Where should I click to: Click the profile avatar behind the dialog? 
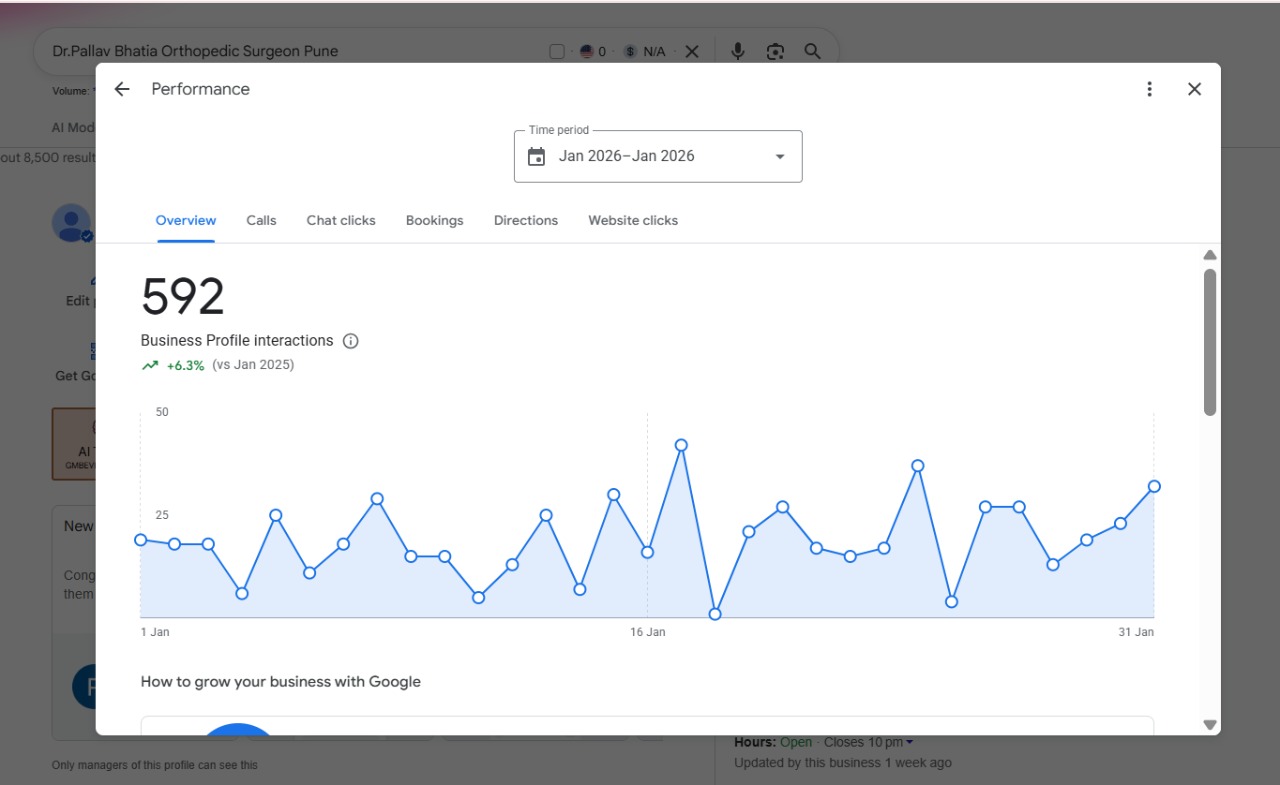click(x=71, y=223)
